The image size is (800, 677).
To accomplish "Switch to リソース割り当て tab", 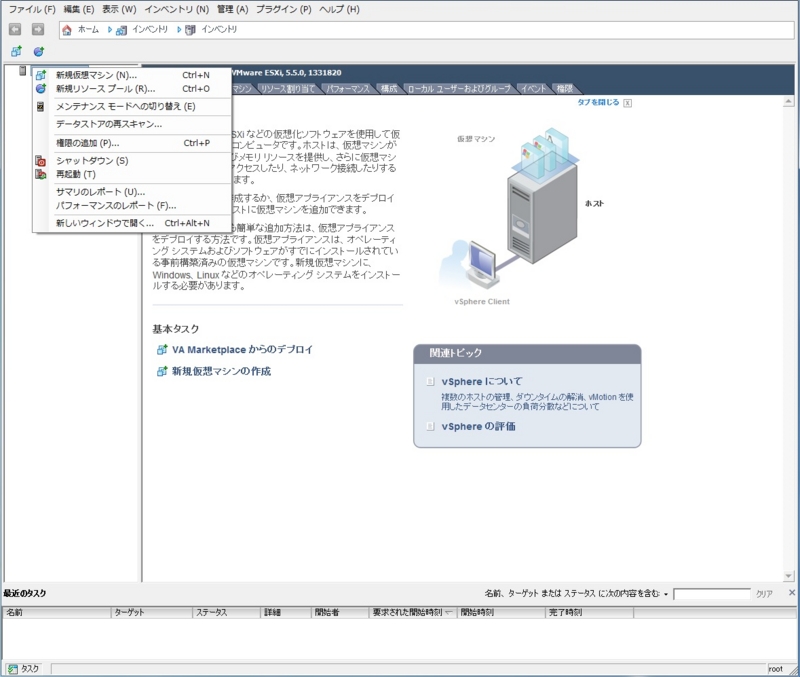I will click(288, 89).
